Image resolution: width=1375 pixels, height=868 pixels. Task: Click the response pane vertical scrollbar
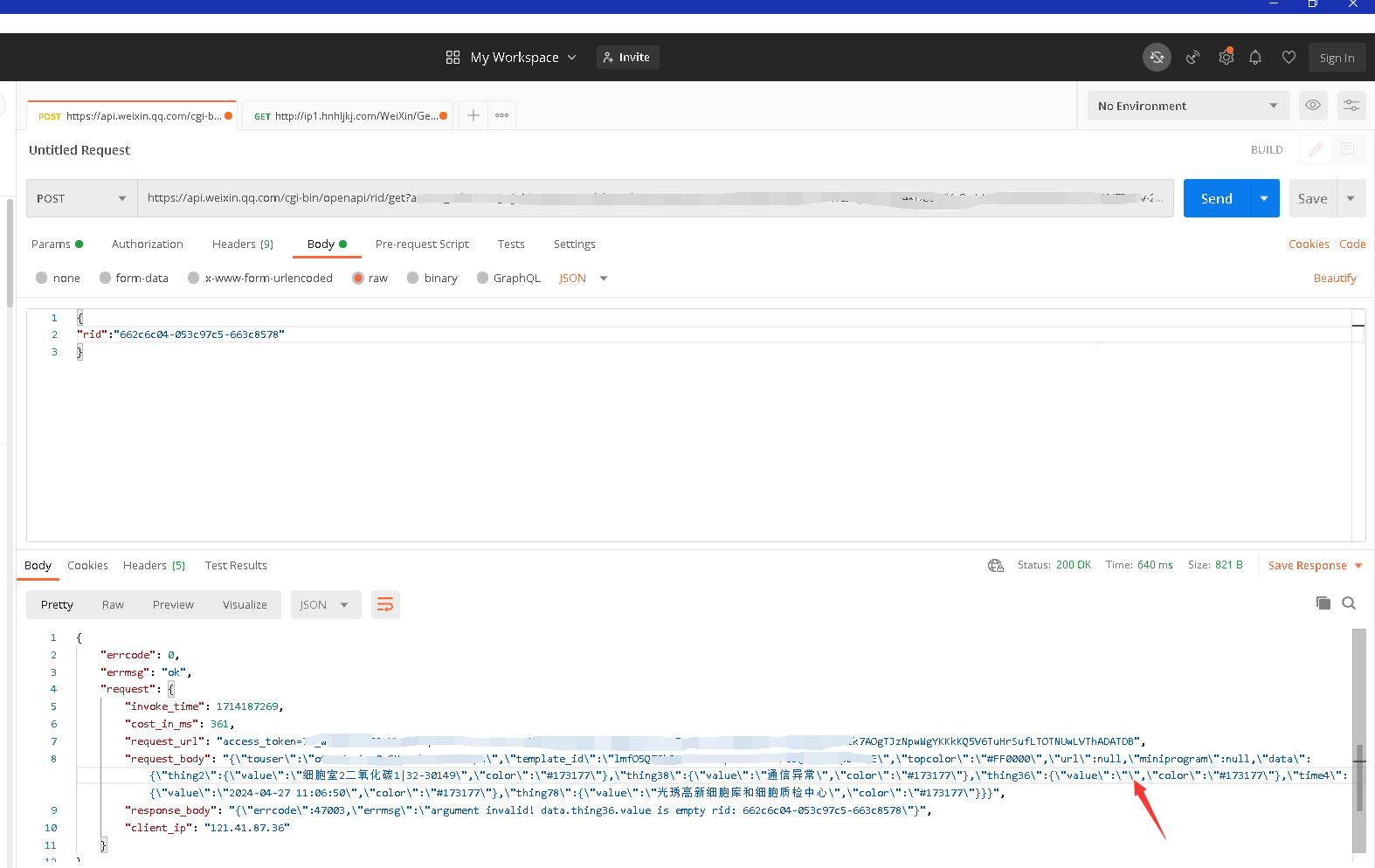(1358, 741)
